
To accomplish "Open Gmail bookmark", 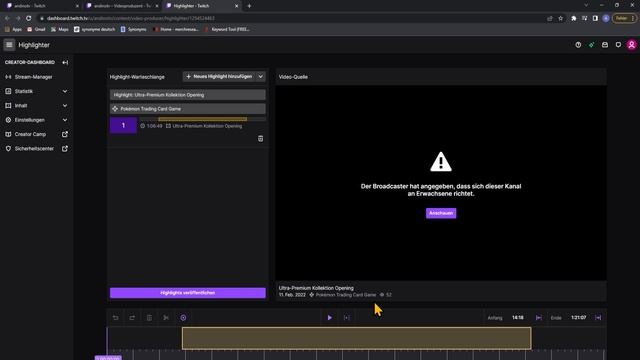I will tap(36, 29).
